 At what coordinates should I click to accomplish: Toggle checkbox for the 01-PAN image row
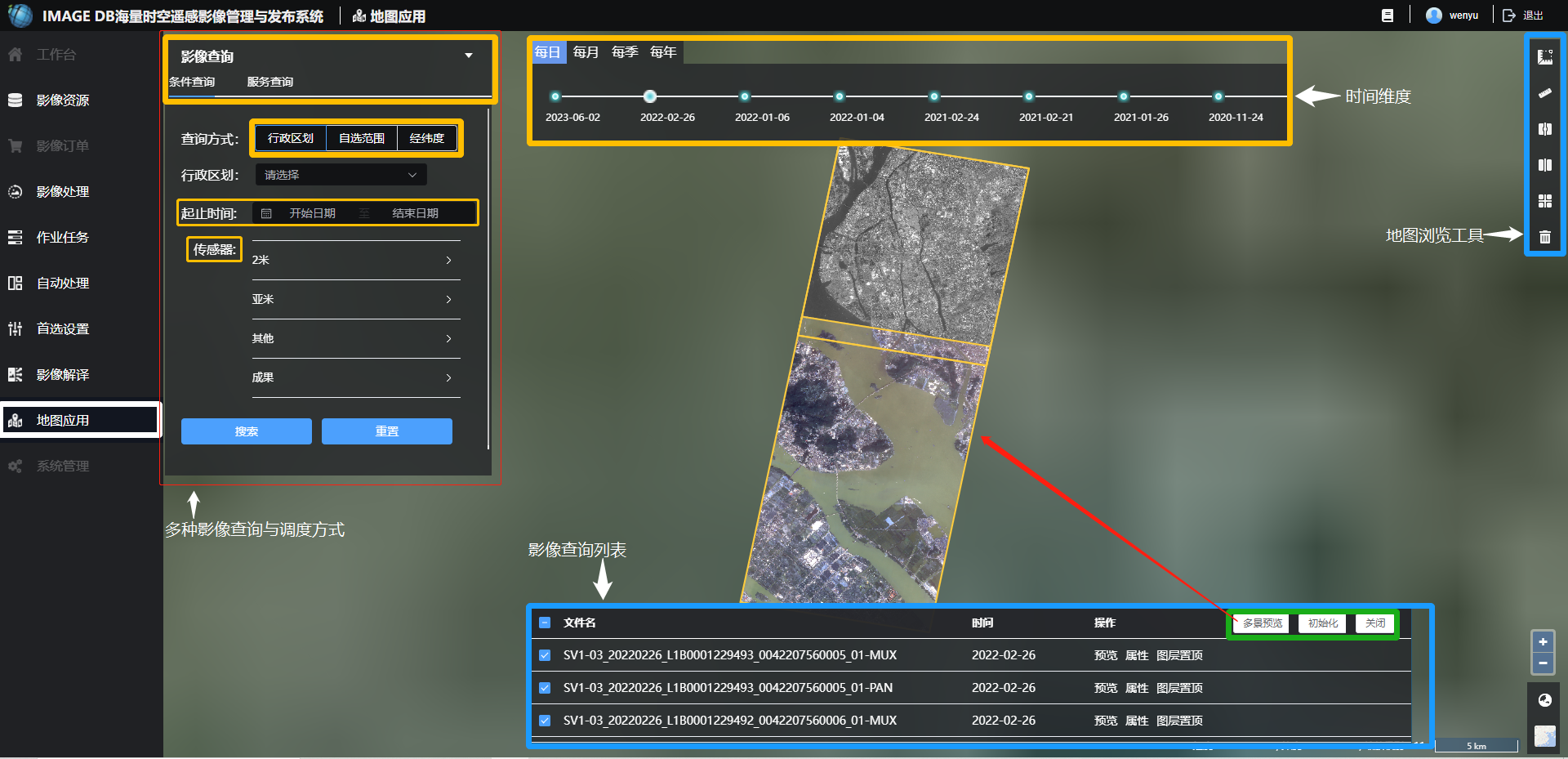(545, 688)
